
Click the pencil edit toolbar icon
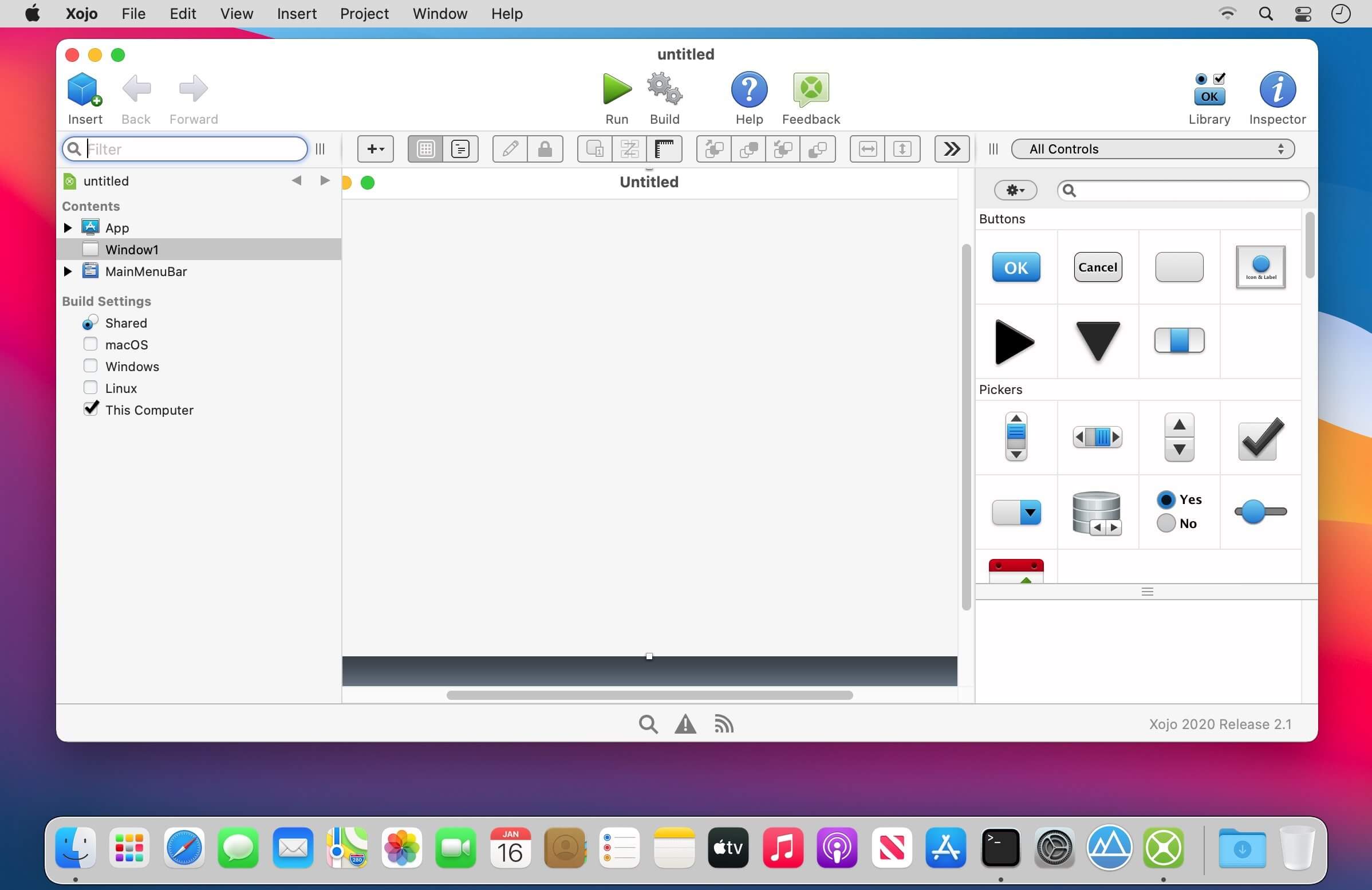click(x=510, y=149)
